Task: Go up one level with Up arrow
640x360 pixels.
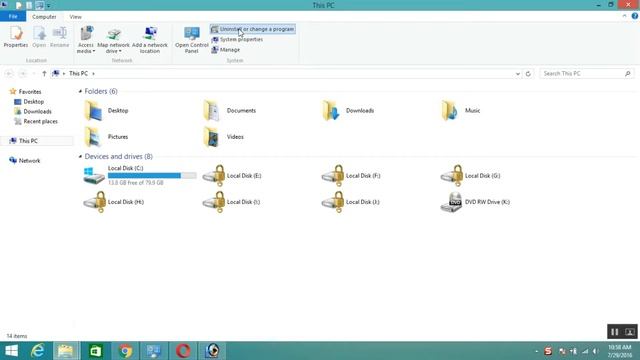Action: point(44,73)
